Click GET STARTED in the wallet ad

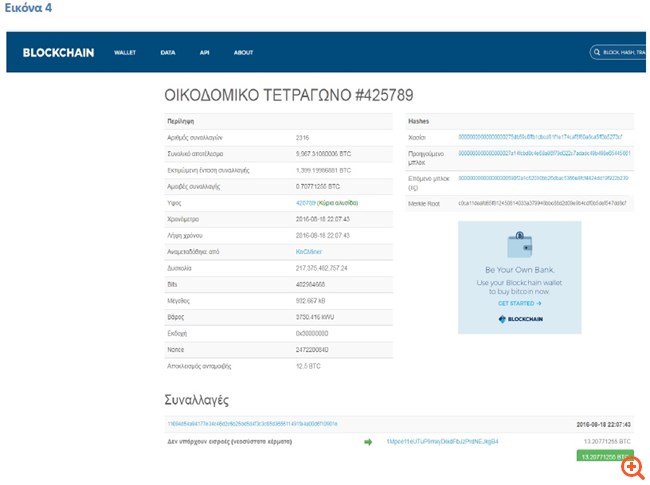519,303
